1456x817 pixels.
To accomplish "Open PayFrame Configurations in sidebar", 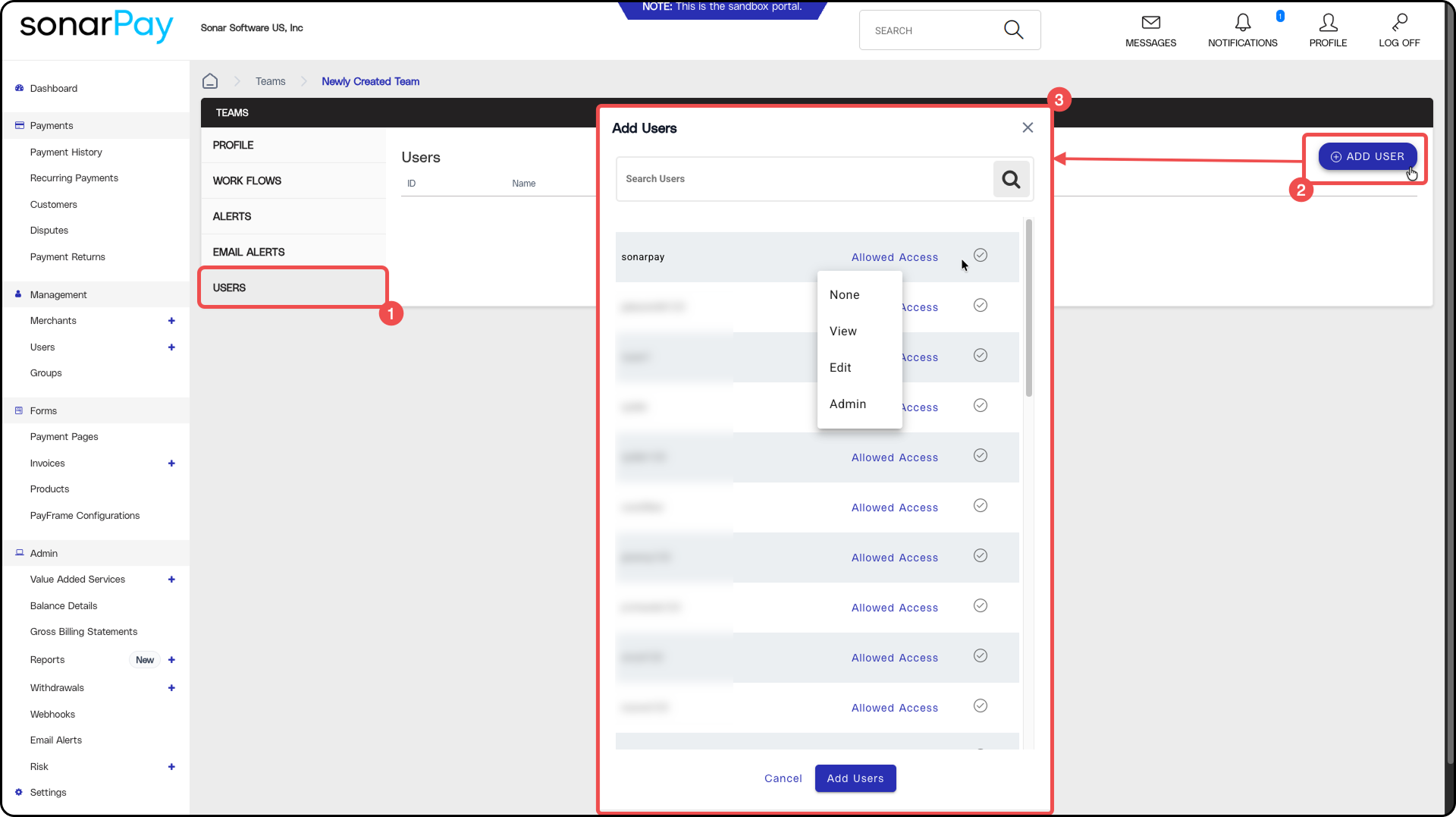I will 85,516.
